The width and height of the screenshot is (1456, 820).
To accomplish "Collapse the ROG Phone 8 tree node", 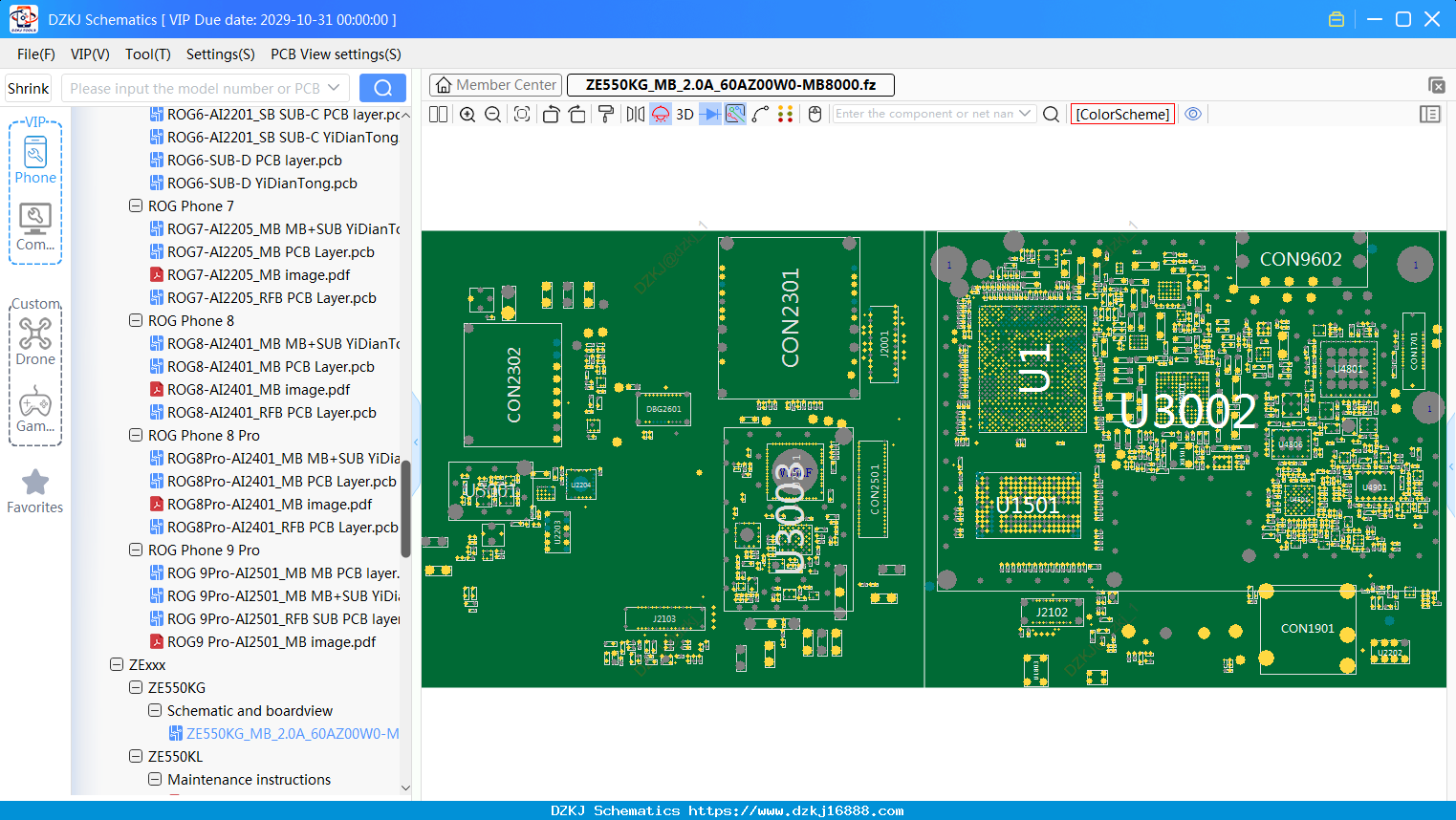I will (136, 320).
